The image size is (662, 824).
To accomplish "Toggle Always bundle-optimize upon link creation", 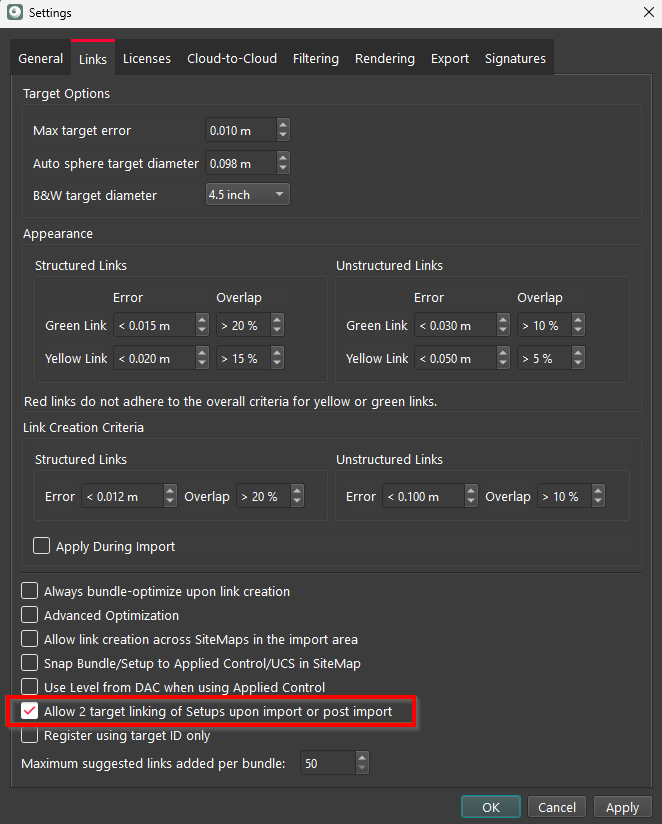I will click(29, 592).
